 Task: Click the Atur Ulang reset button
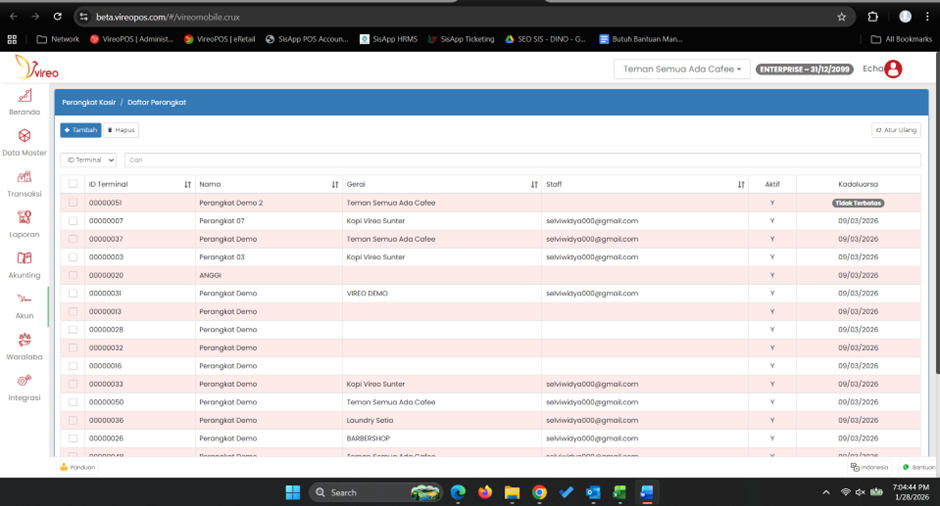point(896,130)
